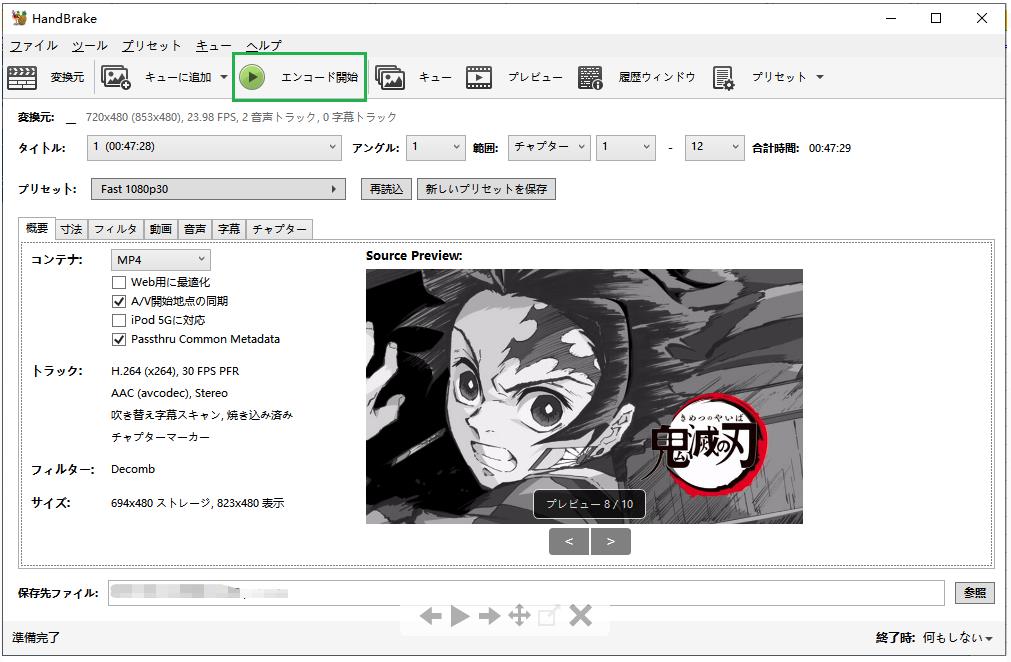Expand the start chapter dropdown showing 1
The height and width of the screenshot is (662, 1011).
point(625,147)
